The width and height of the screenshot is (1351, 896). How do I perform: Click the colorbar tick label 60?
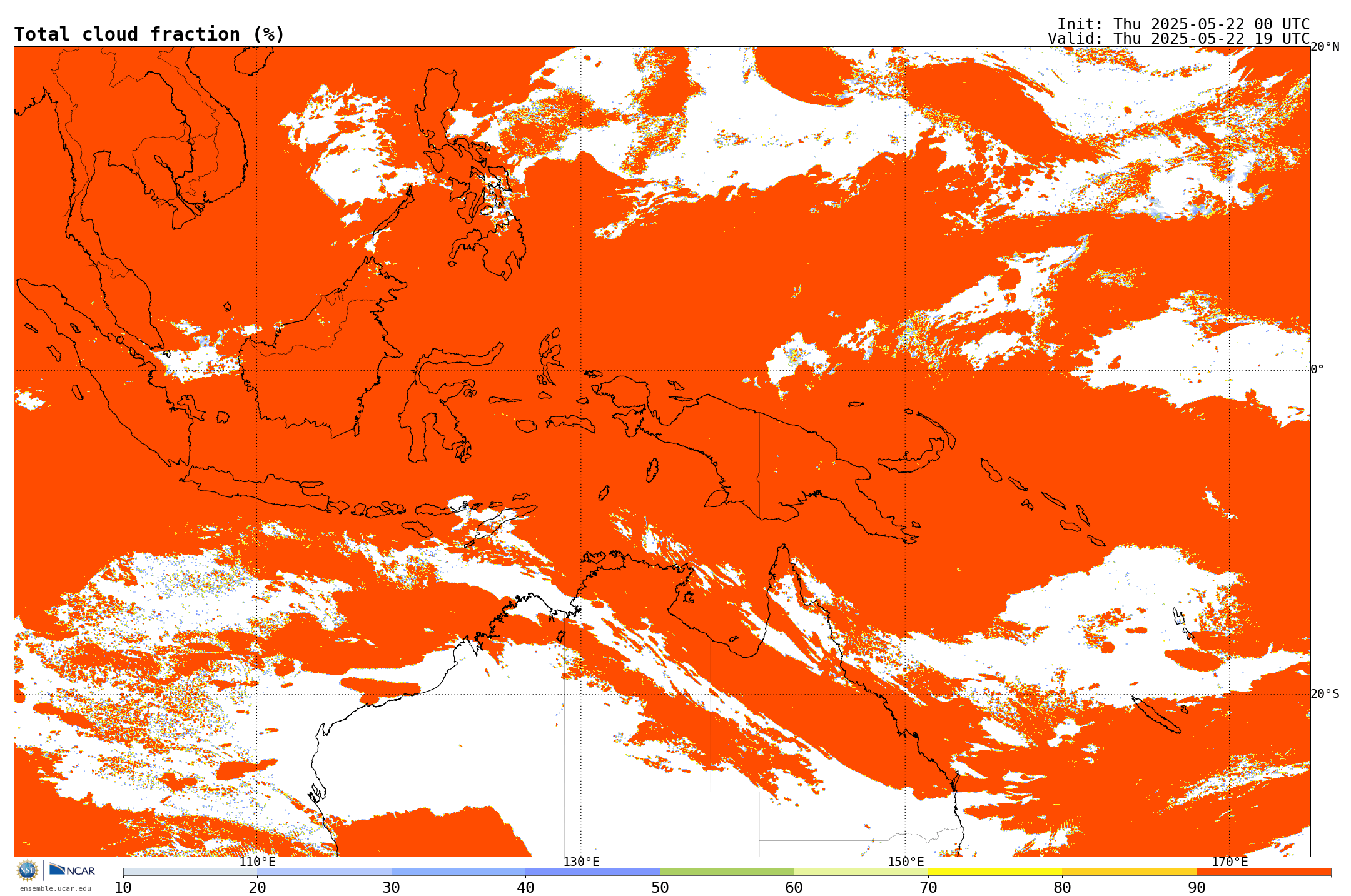pos(794,888)
